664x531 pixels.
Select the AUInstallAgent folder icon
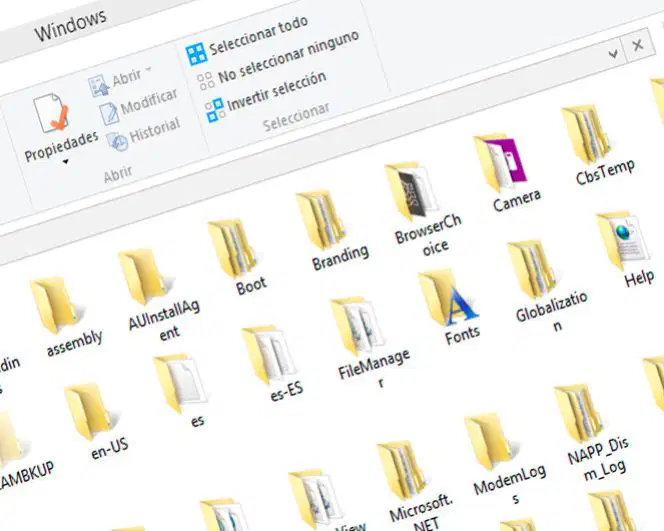(x=144, y=277)
